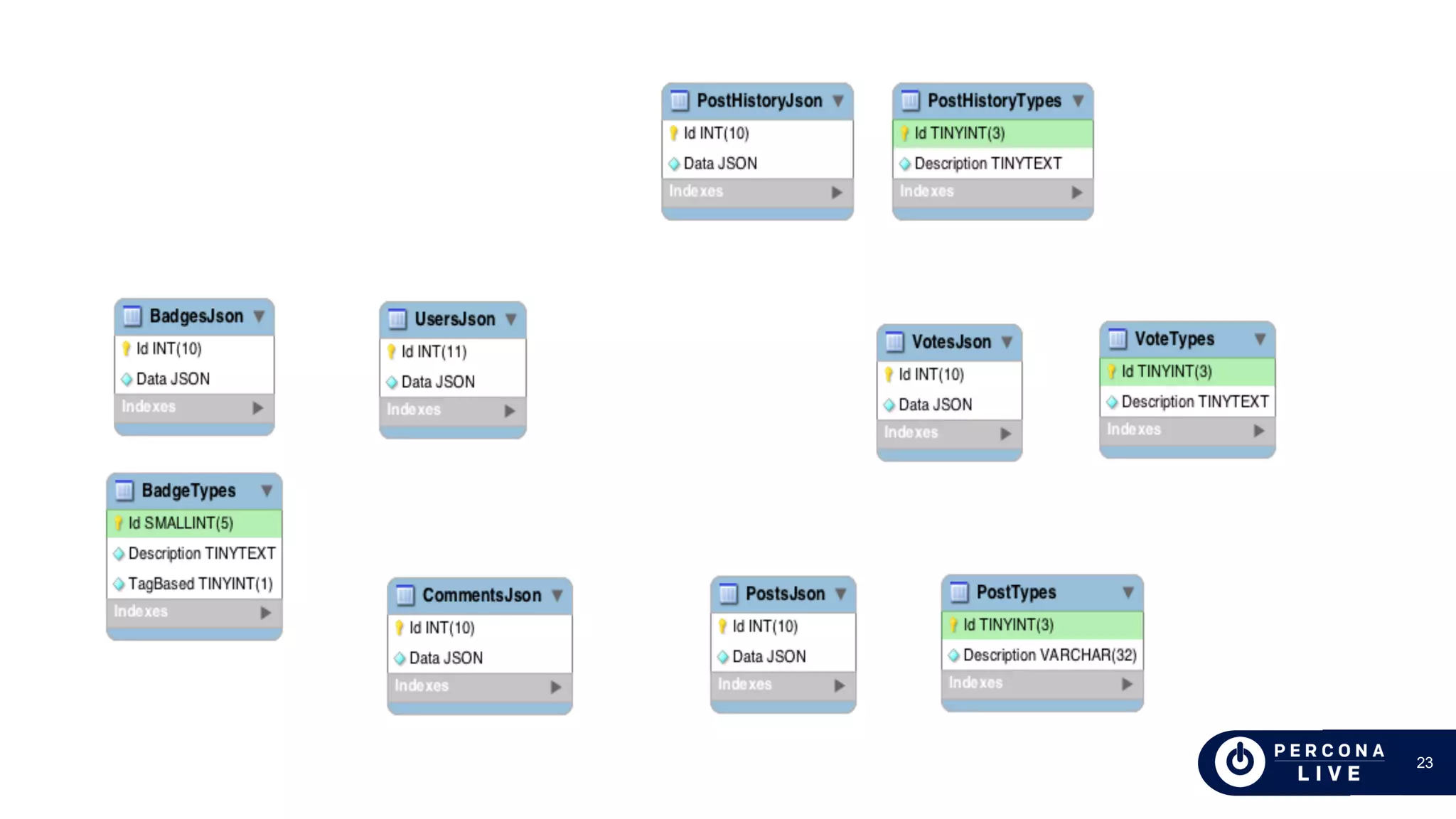This screenshot has height=819, width=1456.
Task: Click the PostTypes table icon
Action: click(x=959, y=592)
